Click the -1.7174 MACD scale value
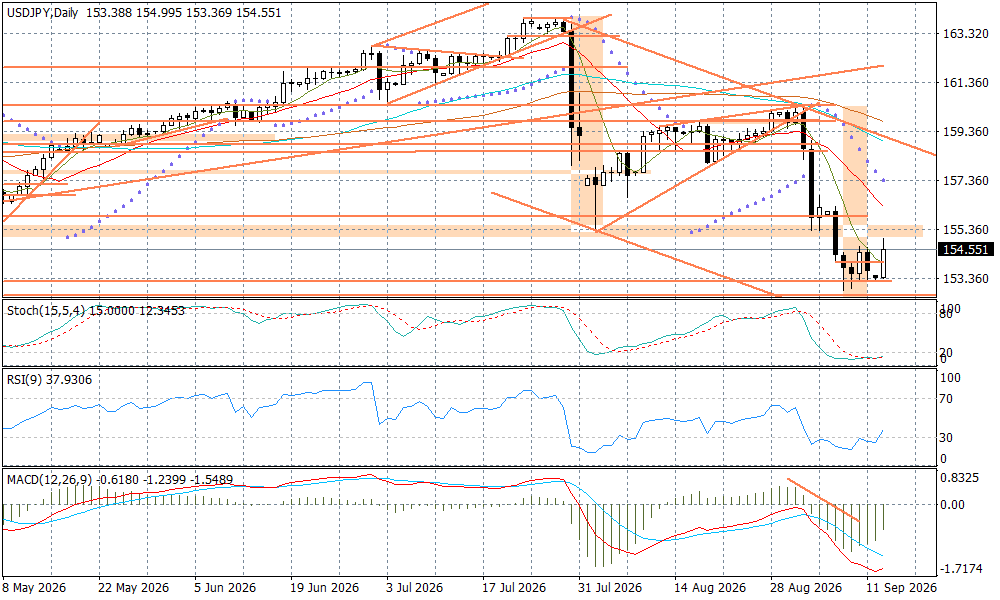Screen dimensions: 1000x600 [964, 567]
